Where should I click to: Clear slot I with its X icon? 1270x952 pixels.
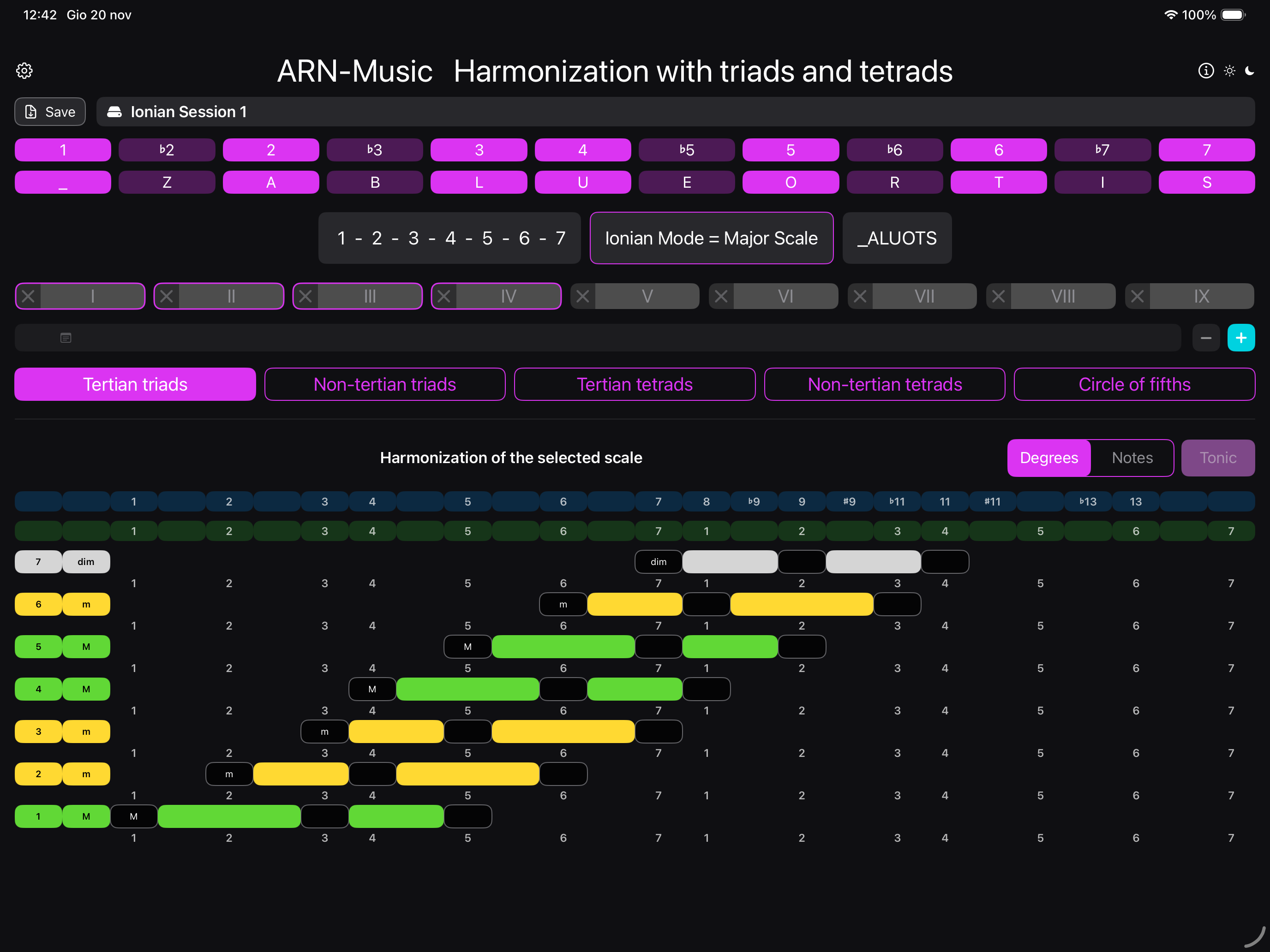pyautogui.click(x=28, y=296)
